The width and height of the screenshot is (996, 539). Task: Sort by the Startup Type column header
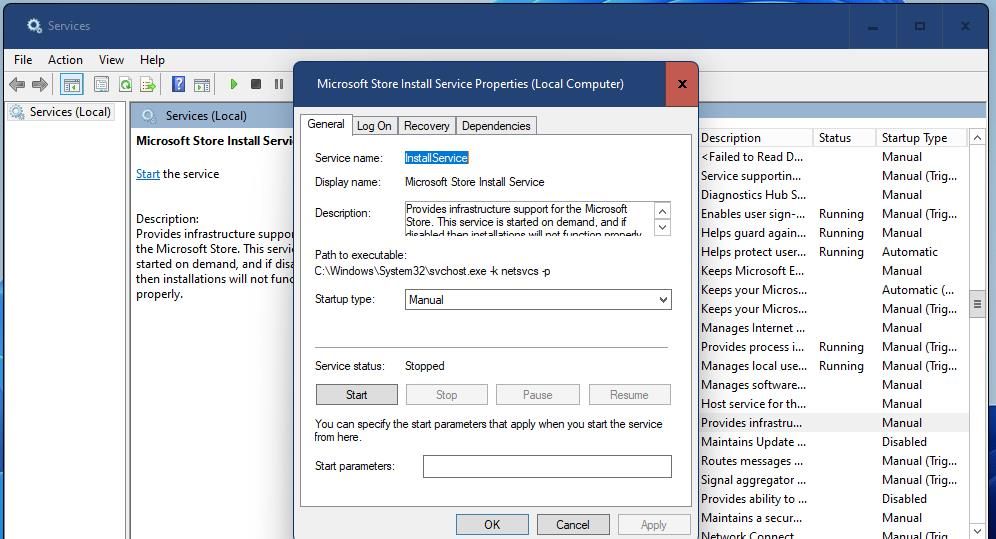pyautogui.click(x=921, y=138)
